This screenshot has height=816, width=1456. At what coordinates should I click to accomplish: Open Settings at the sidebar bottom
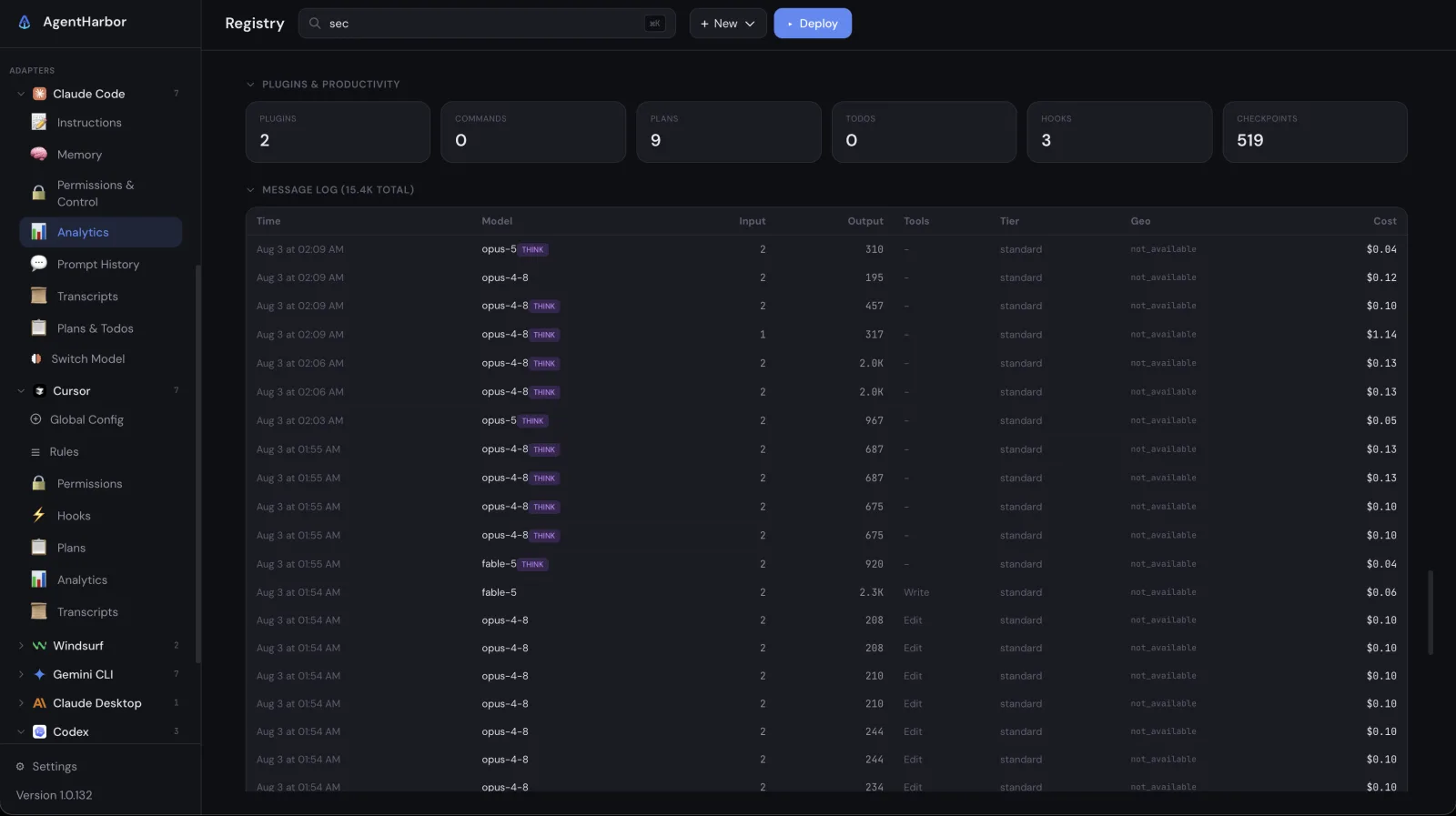coord(55,766)
